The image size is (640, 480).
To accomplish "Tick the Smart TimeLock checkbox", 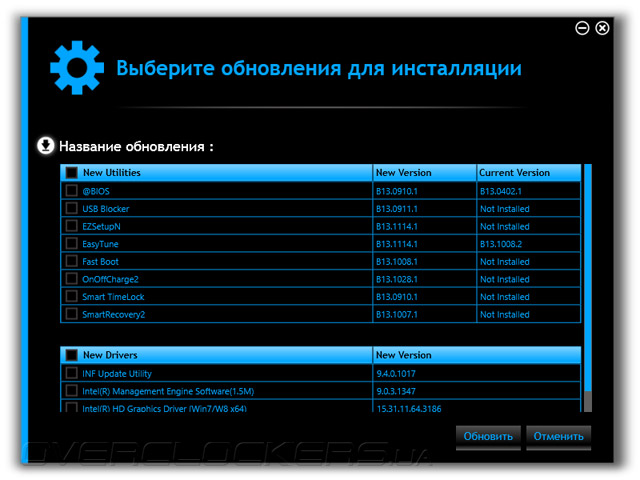I will (x=71, y=296).
